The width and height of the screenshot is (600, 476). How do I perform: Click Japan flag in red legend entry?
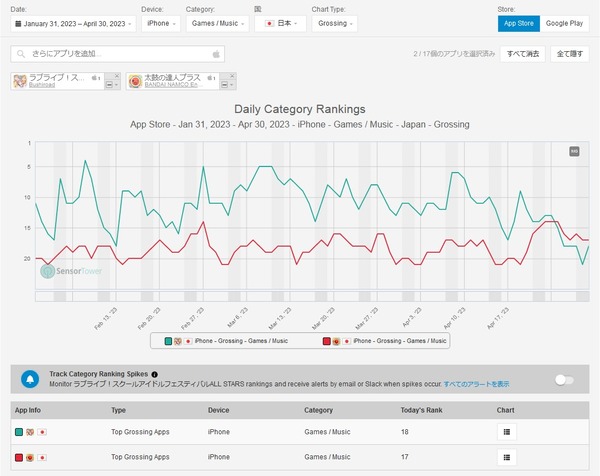pos(346,341)
